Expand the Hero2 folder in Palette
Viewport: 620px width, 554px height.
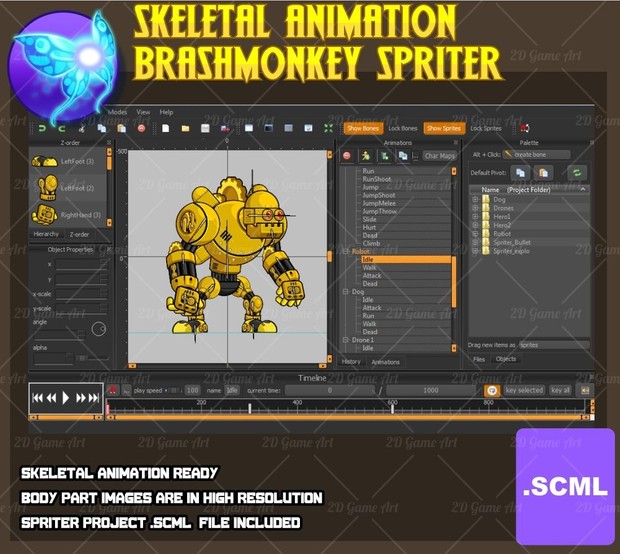475,225
